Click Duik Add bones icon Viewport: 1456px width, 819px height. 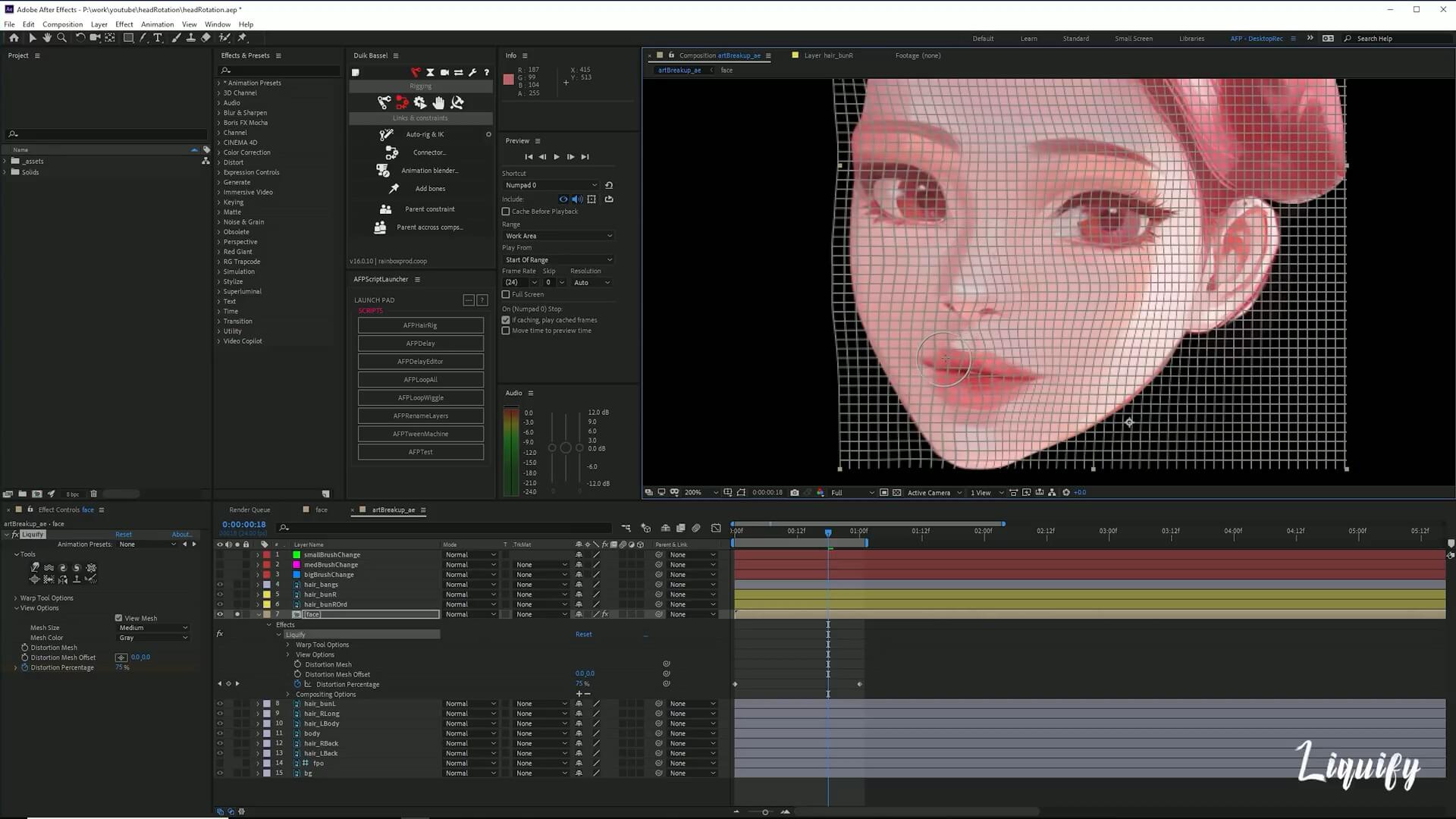[394, 189]
